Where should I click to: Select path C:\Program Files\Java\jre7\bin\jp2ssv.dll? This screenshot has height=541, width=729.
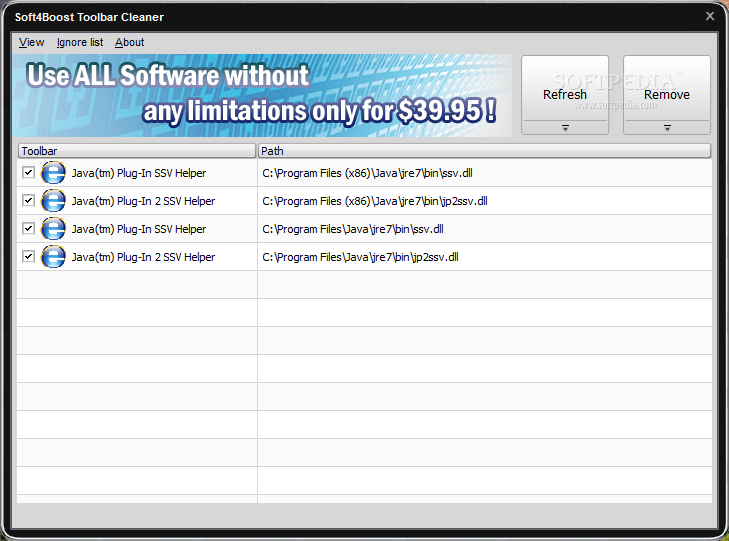[x=360, y=257]
